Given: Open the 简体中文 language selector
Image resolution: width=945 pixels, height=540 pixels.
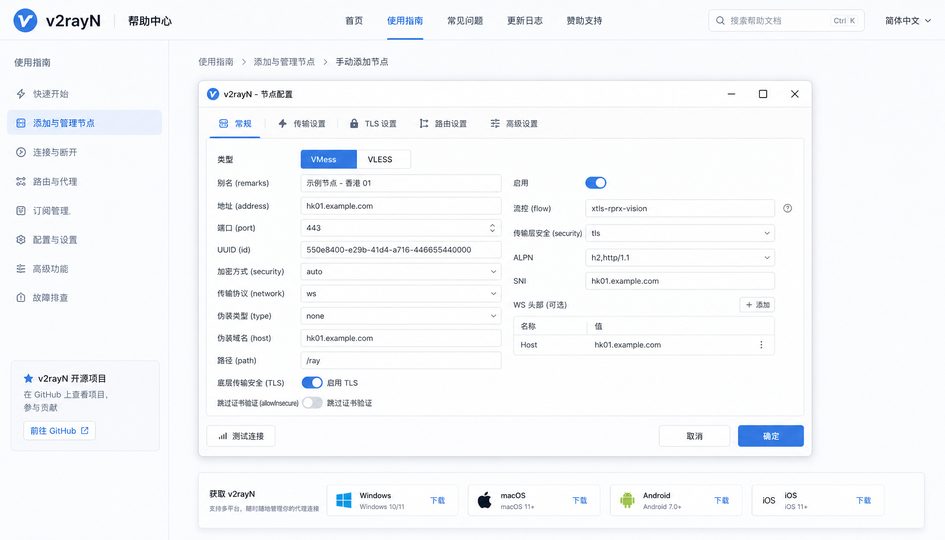Looking at the screenshot, I should [908, 20].
